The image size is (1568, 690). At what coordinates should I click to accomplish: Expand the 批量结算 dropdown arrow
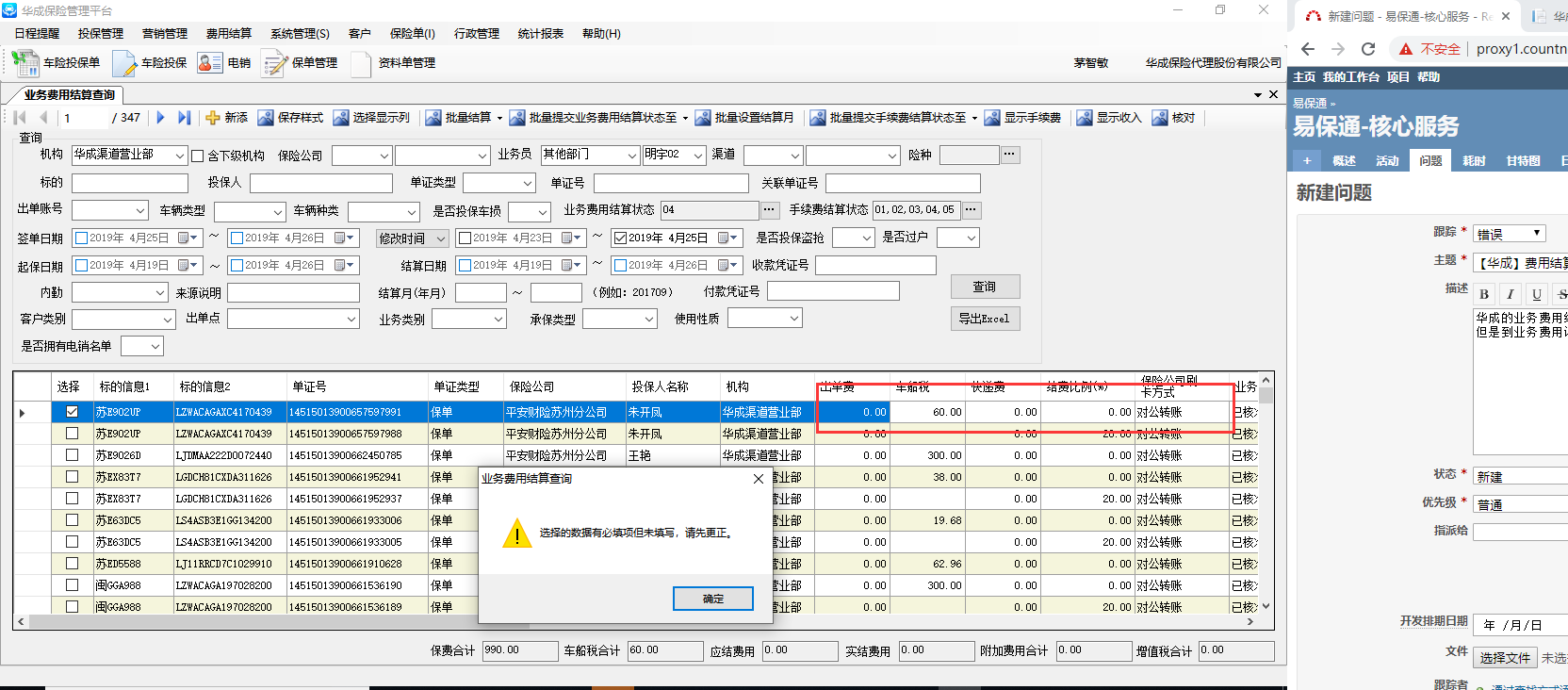click(x=499, y=119)
